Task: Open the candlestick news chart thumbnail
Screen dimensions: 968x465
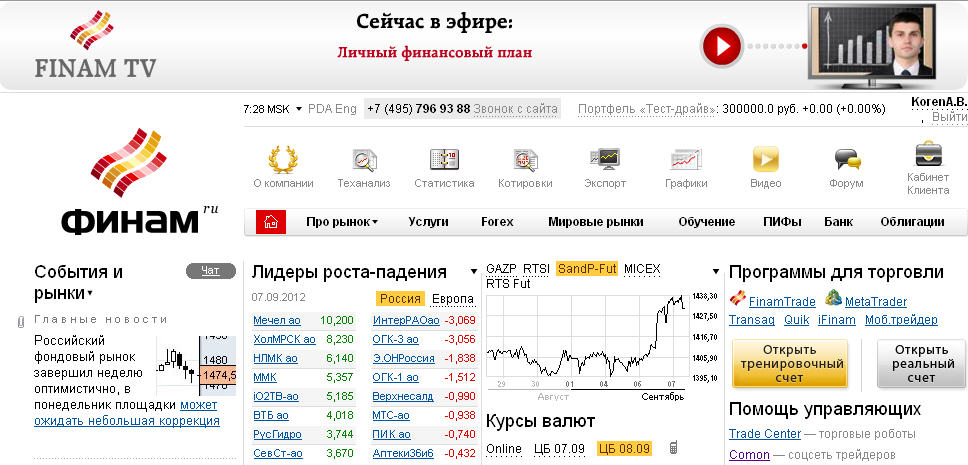Action: click(x=196, y=366)
